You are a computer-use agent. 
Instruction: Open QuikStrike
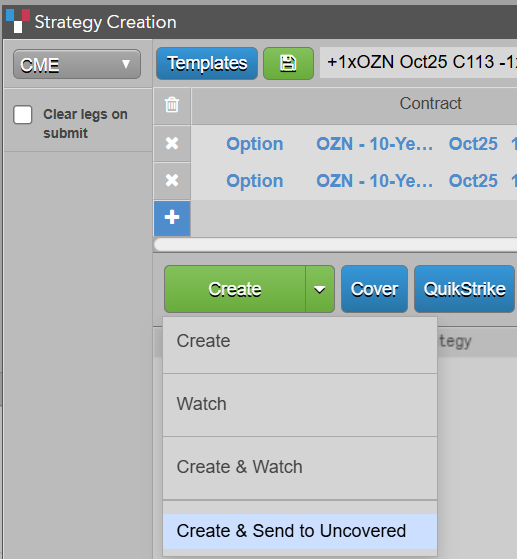click(465, 289)
